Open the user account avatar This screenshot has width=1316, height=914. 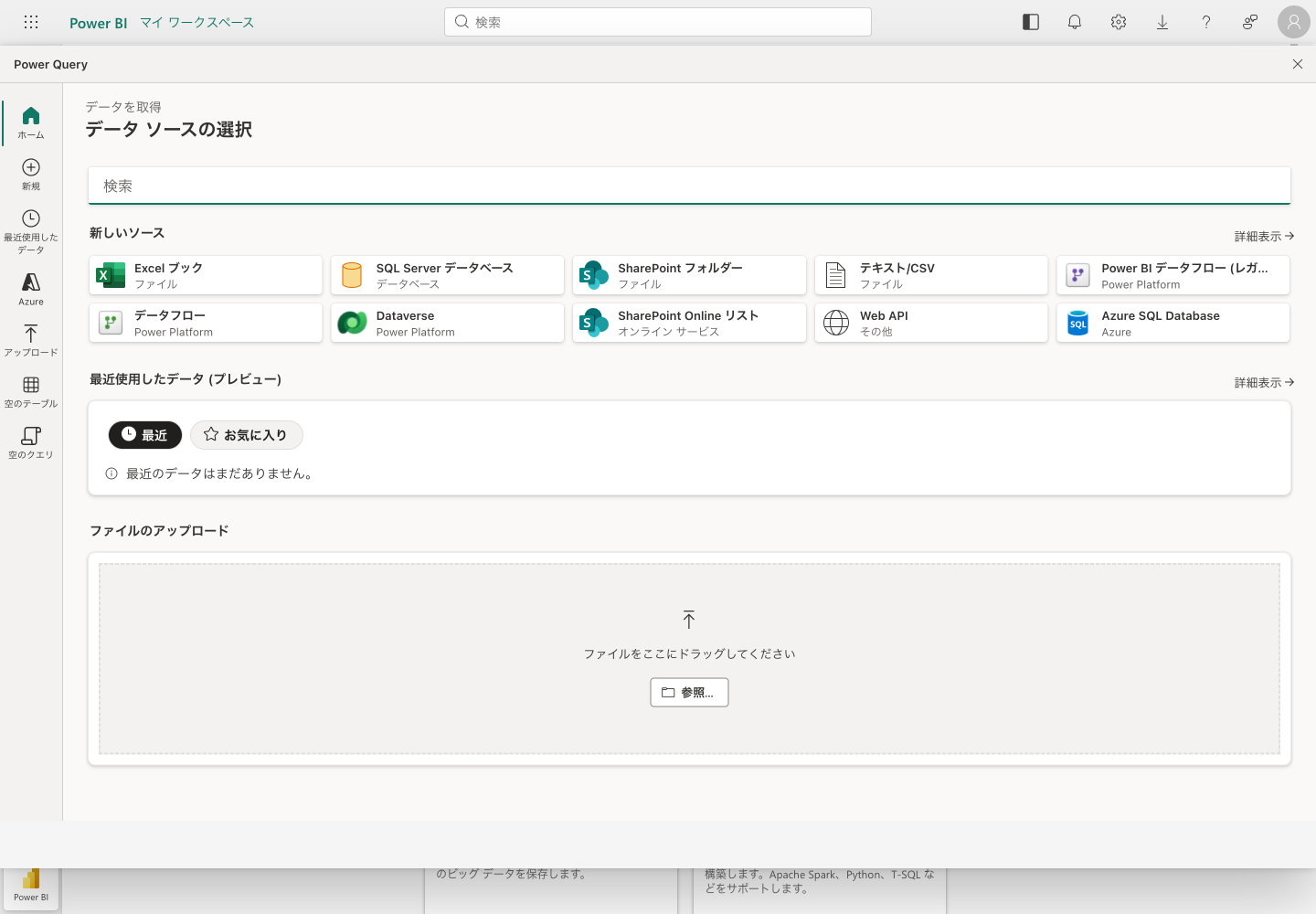(1294, 22)
